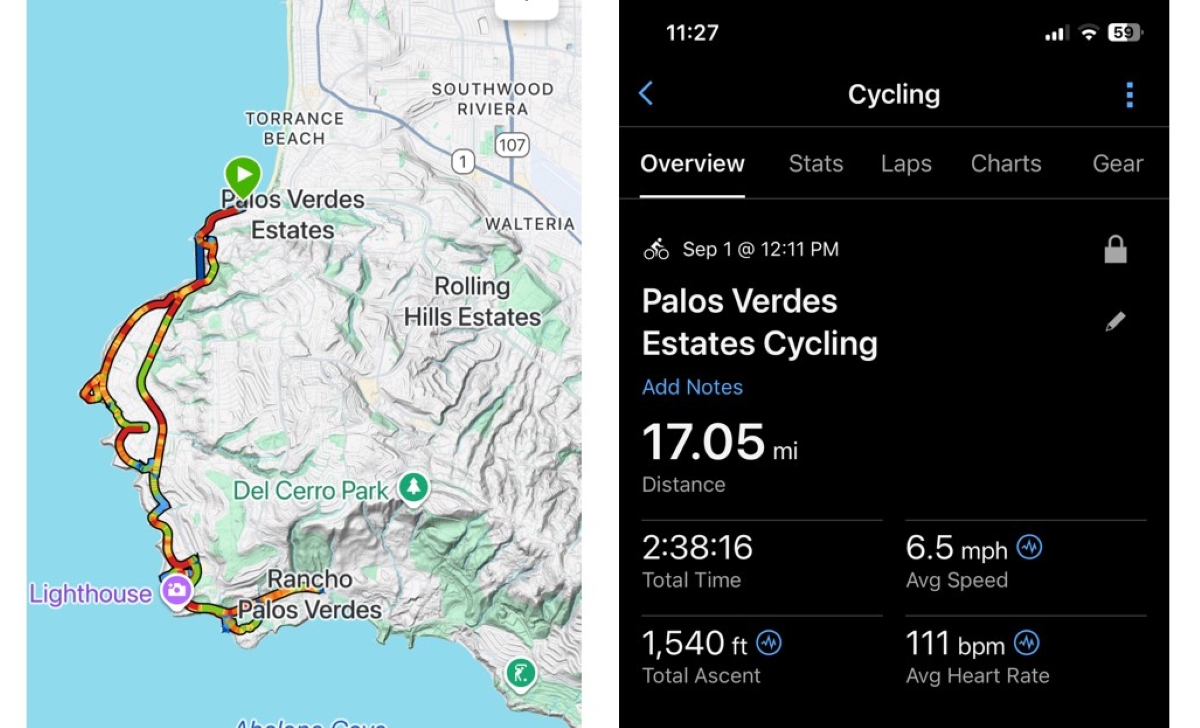Screen dimensions: 1200x728
Task: Tap the Total Ascent insight icon
Action: pos(769,642)
